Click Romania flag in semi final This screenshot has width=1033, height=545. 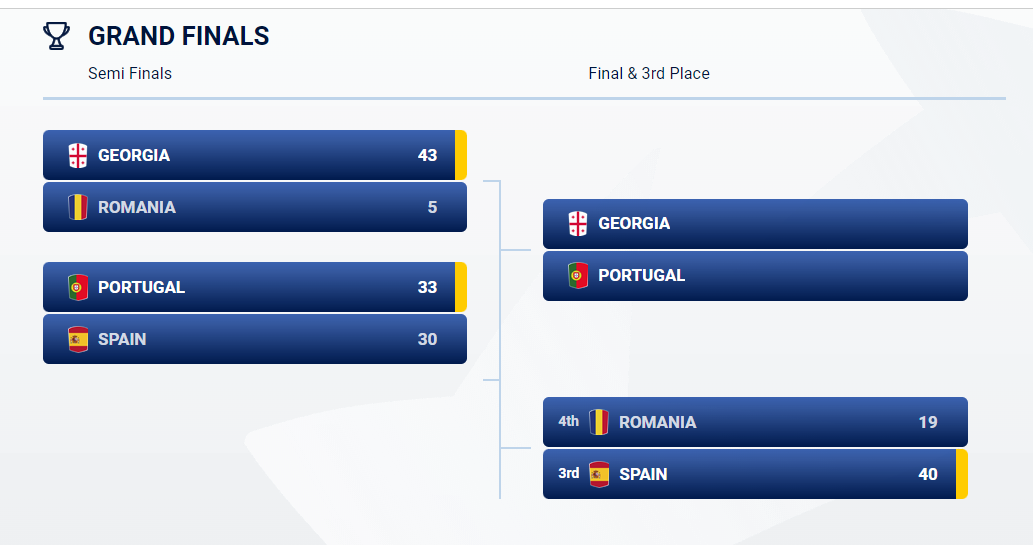point(78,208)
